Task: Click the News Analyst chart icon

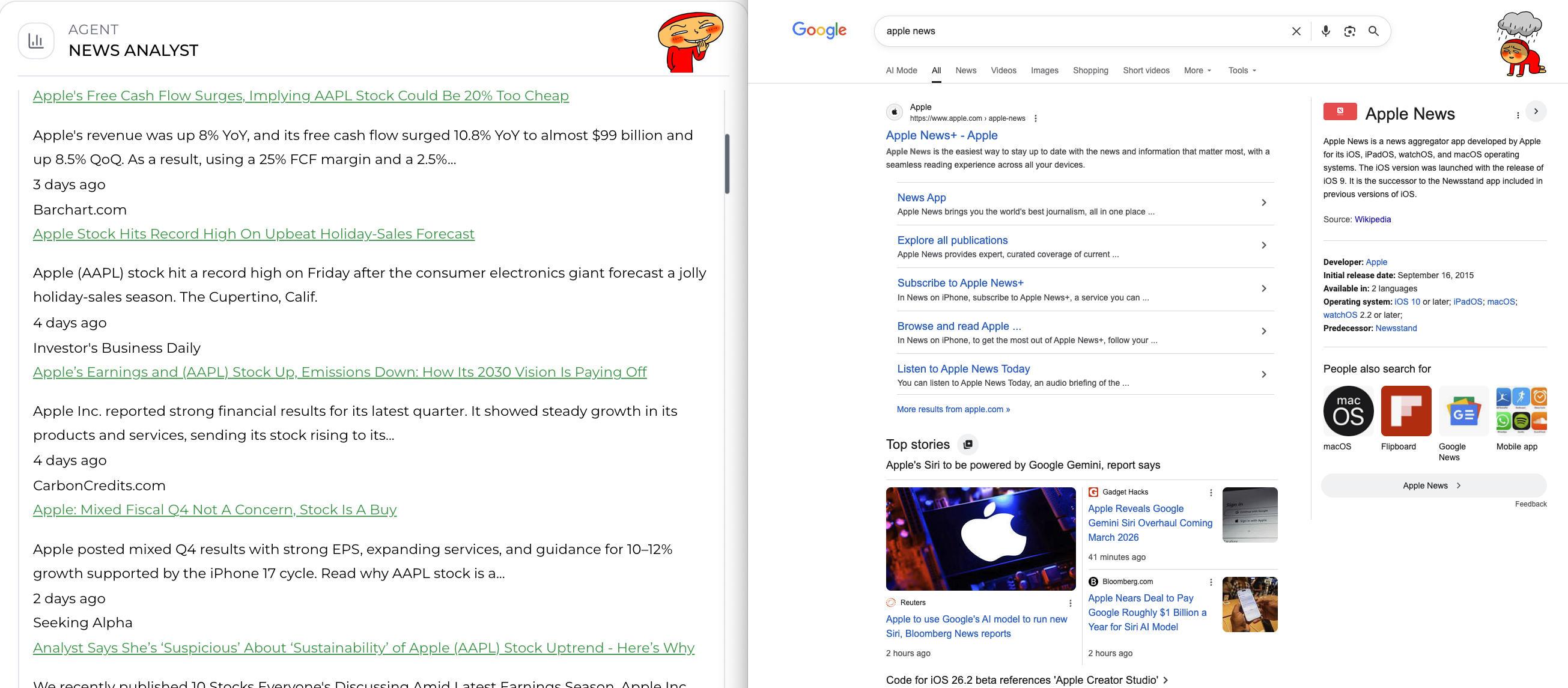Action: coord(36,41)
